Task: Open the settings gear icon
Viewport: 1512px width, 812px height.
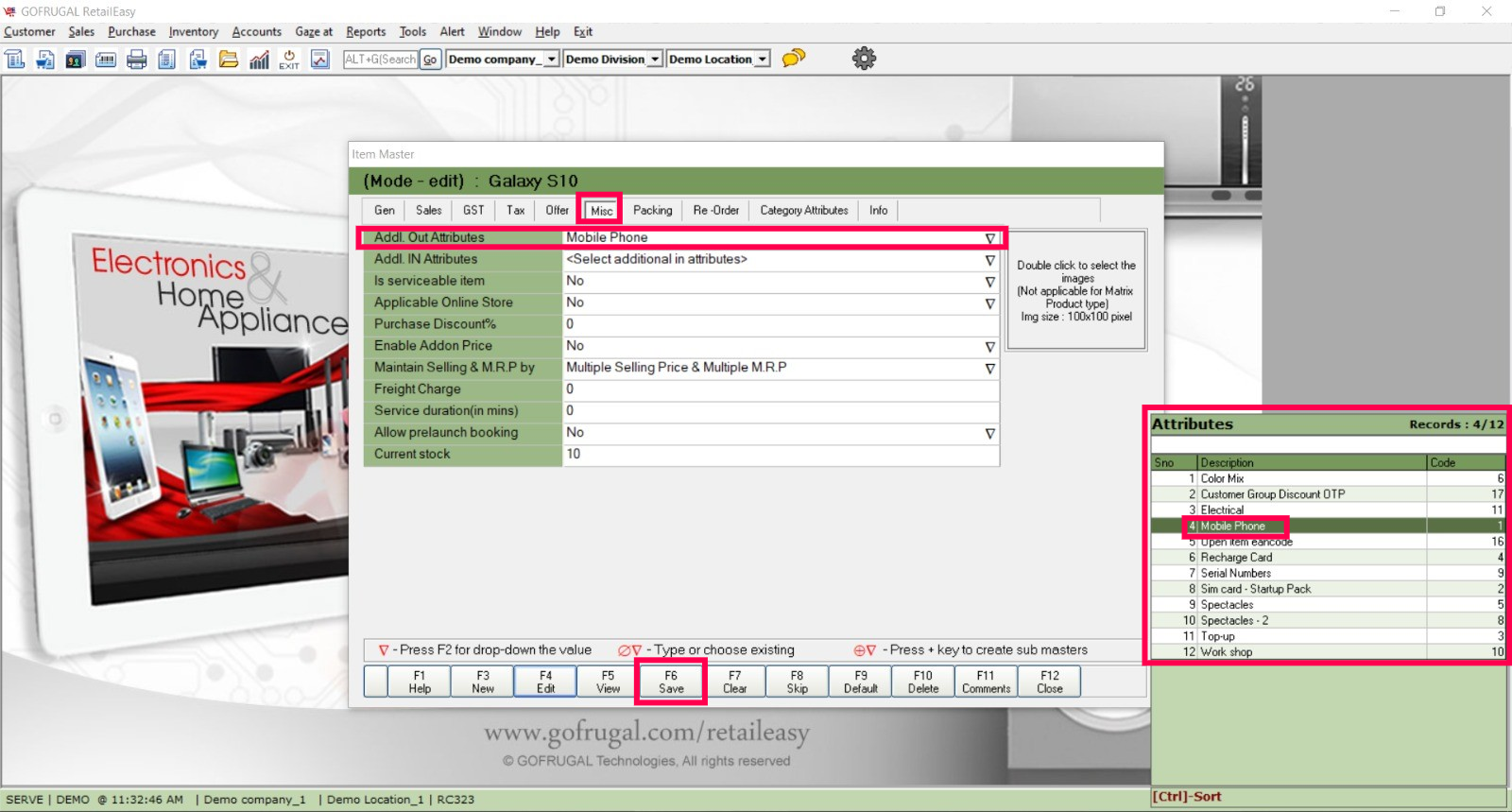Action: pos(864,59)
